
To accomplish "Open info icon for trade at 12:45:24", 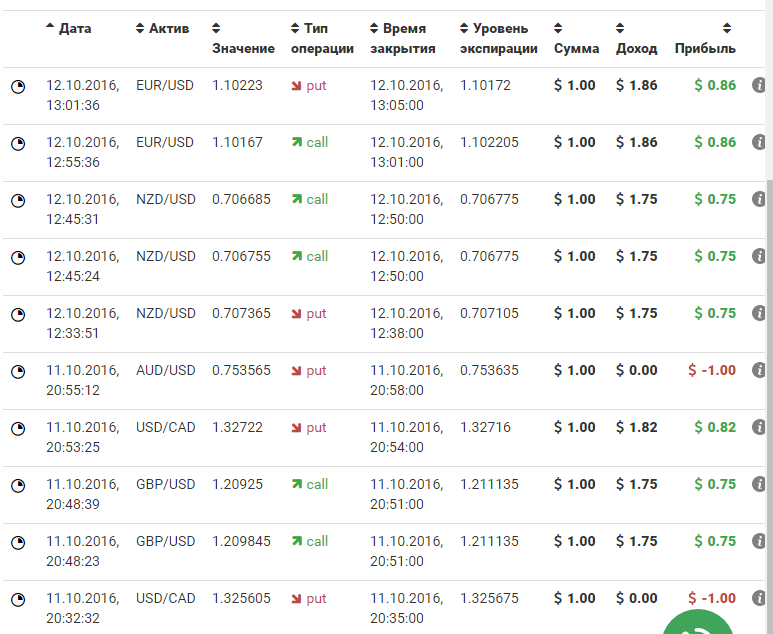I will (x=759, y=256).
